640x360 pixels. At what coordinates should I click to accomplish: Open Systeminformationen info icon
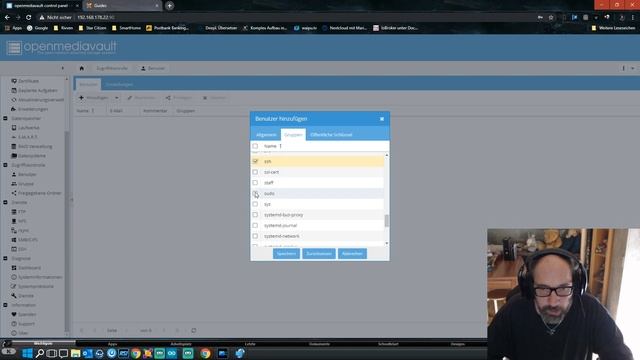tap(14, 277)
